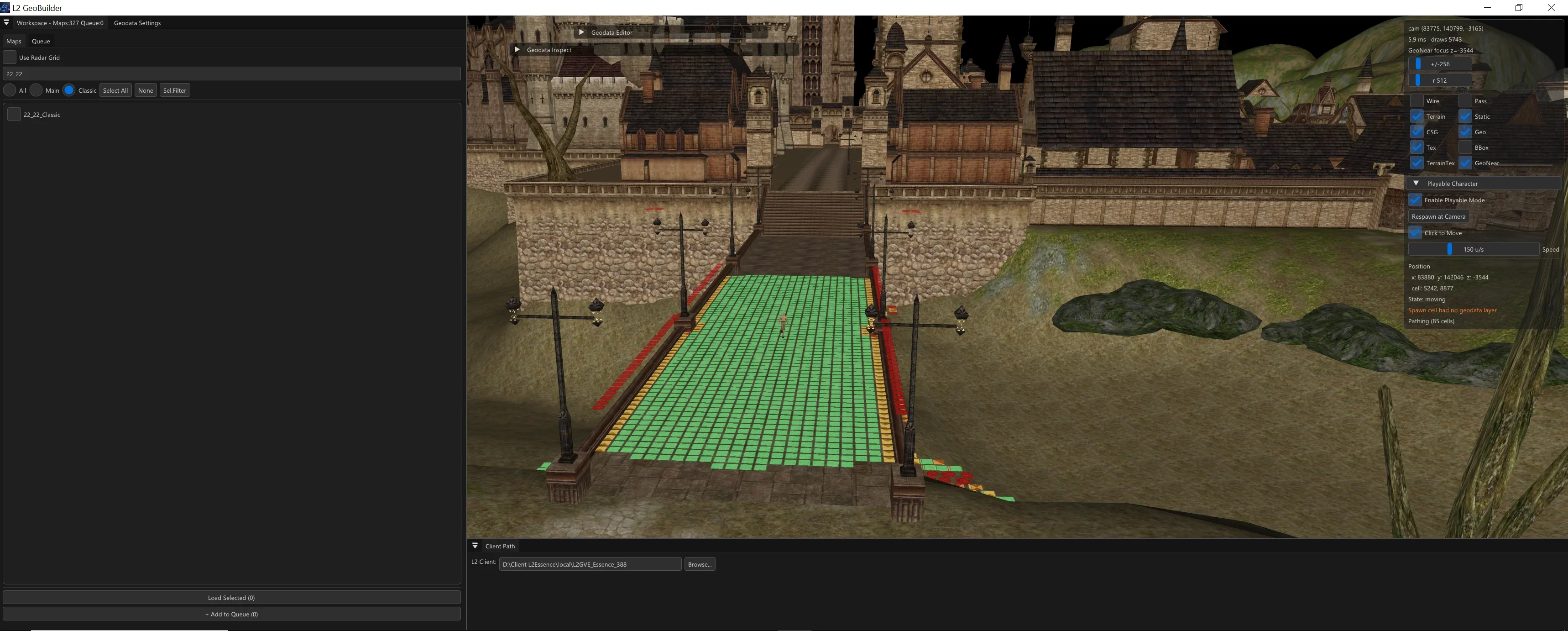Collapse the Client Path panel
This screenshot has width=1568, height=631.
pyautogui.click(x=476, y=546)
